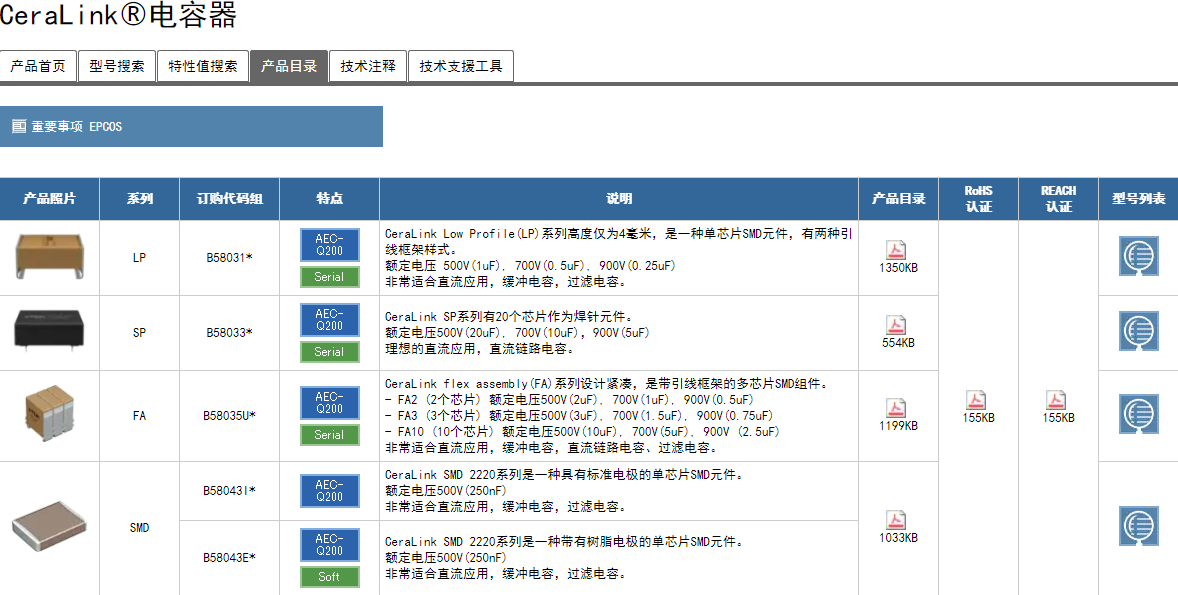Open the RoHS certification PDF icon
This screenshot has width=1178, height=595.
[x=978, y=400]
